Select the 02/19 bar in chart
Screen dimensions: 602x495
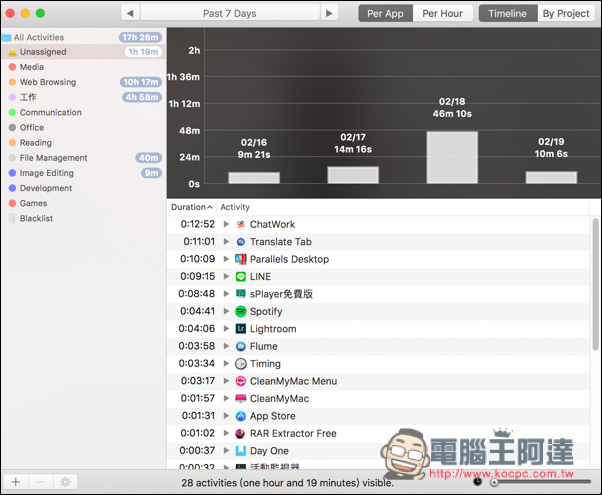(x=551, y=177)
